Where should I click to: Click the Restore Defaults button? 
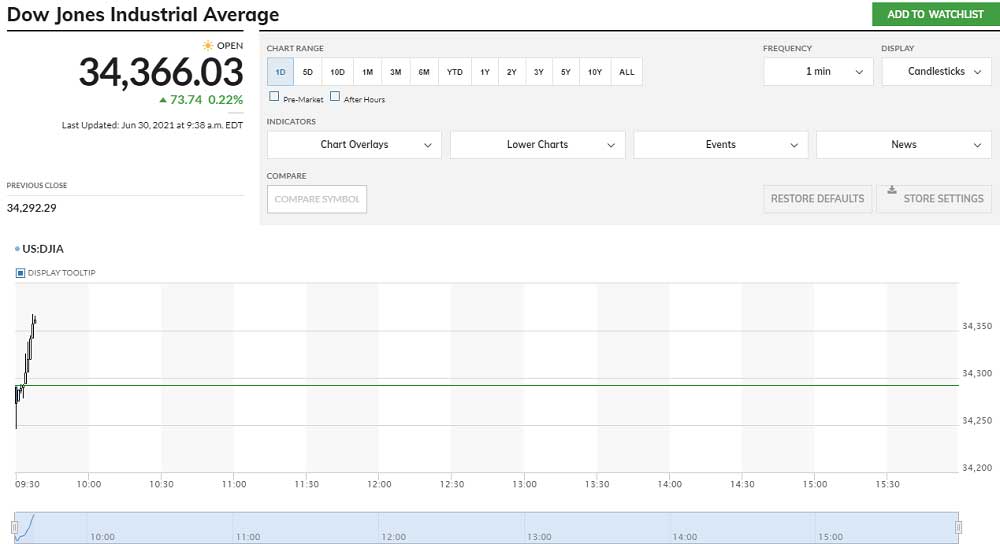tap(818, 199)
